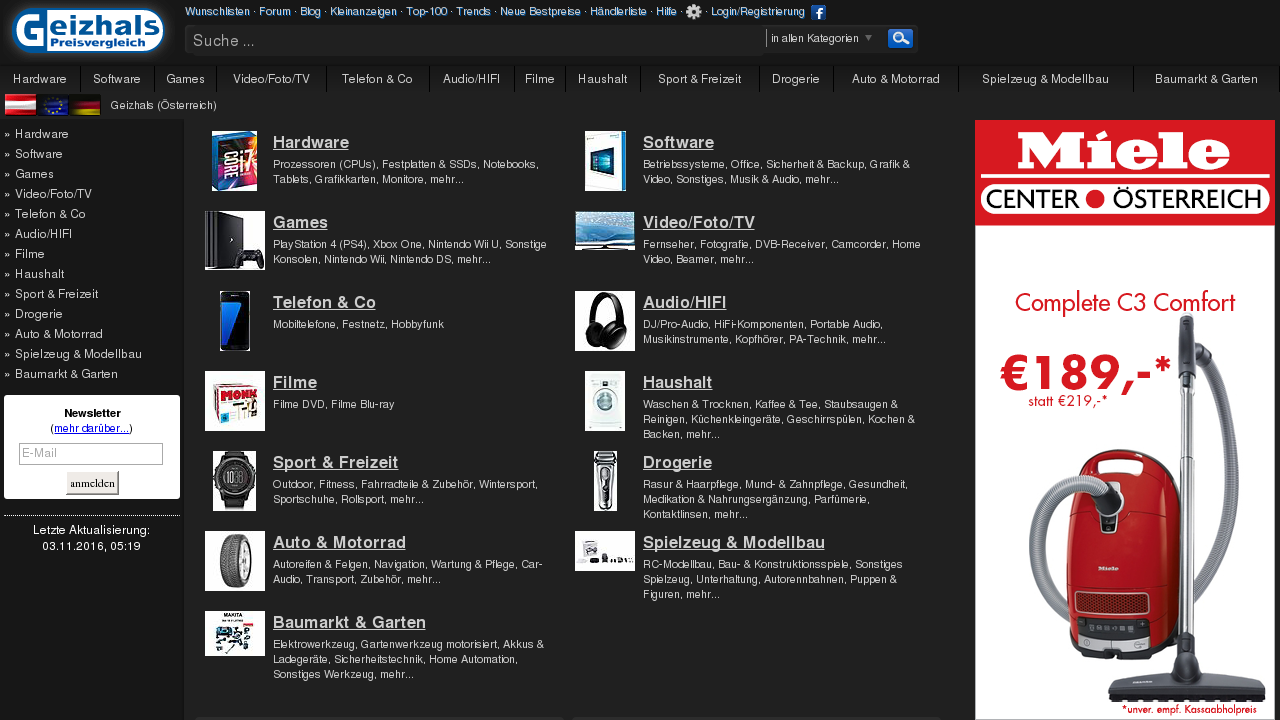
Task: Open the Hardware tab in top navigation
Action: [40, 79]
